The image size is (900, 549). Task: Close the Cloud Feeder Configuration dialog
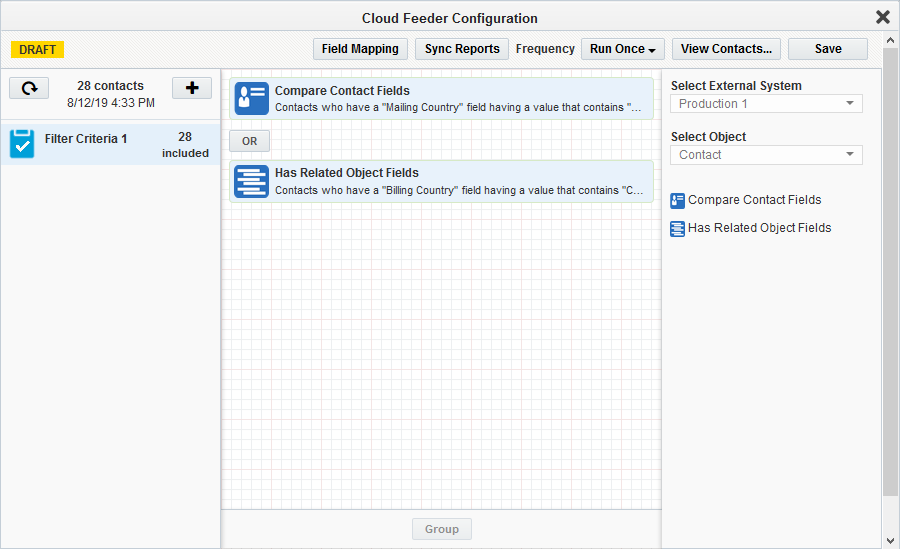click(x=882, y=17)
